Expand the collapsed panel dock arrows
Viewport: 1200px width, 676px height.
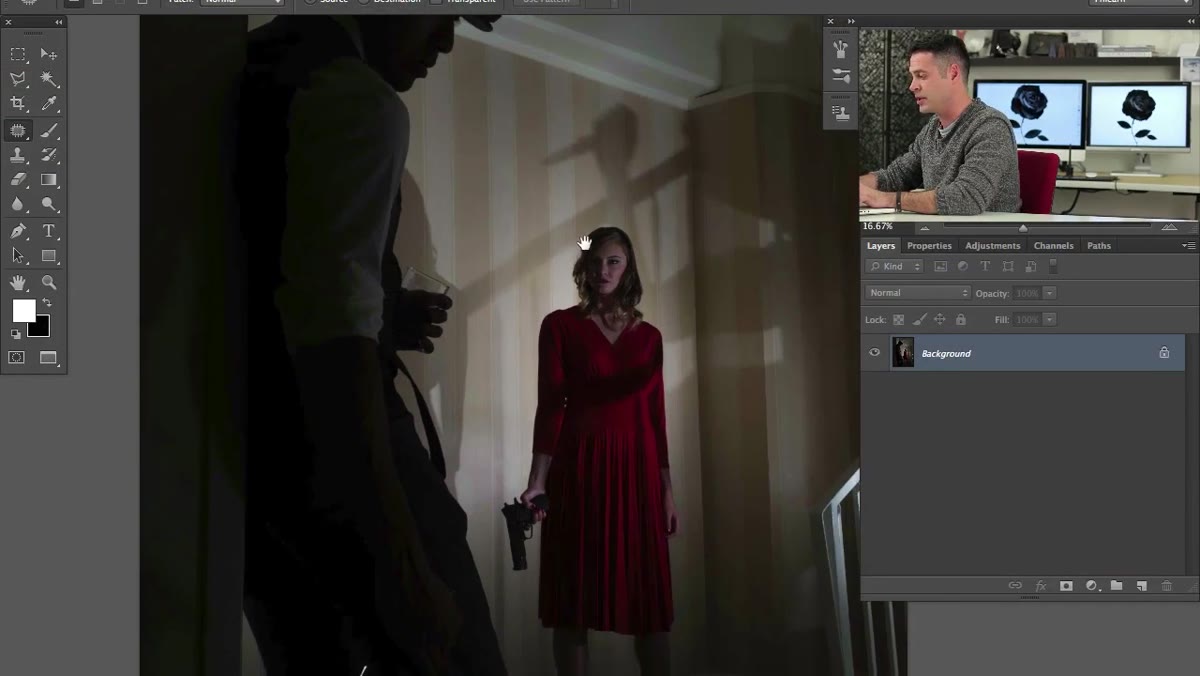coord(851,21)
